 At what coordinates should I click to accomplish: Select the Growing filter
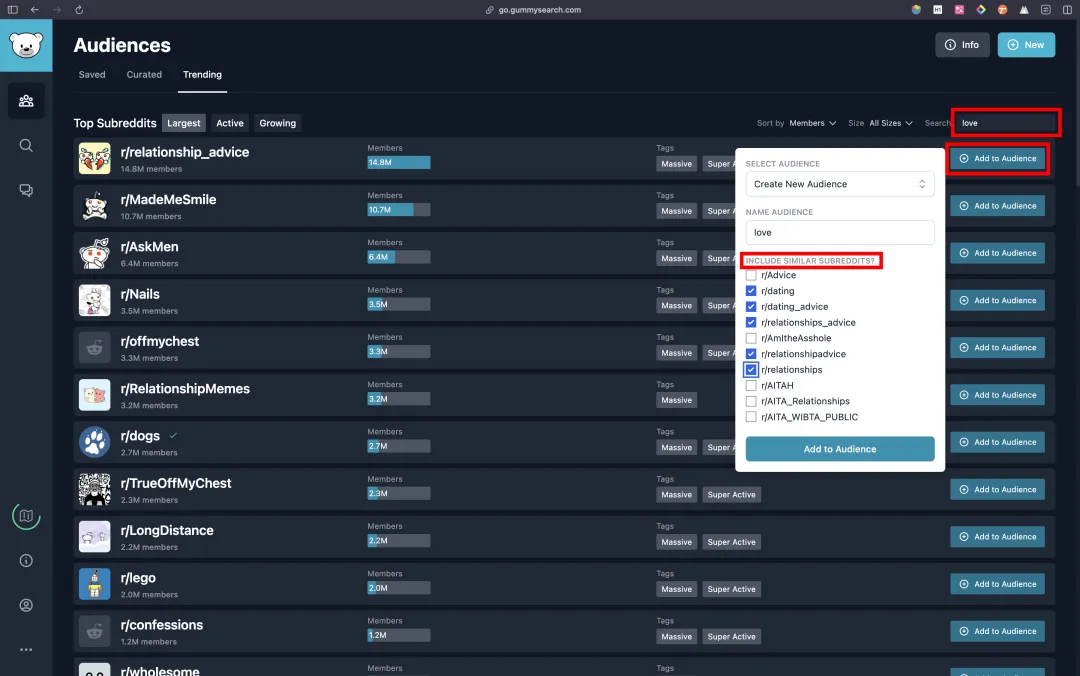point(278,123)
